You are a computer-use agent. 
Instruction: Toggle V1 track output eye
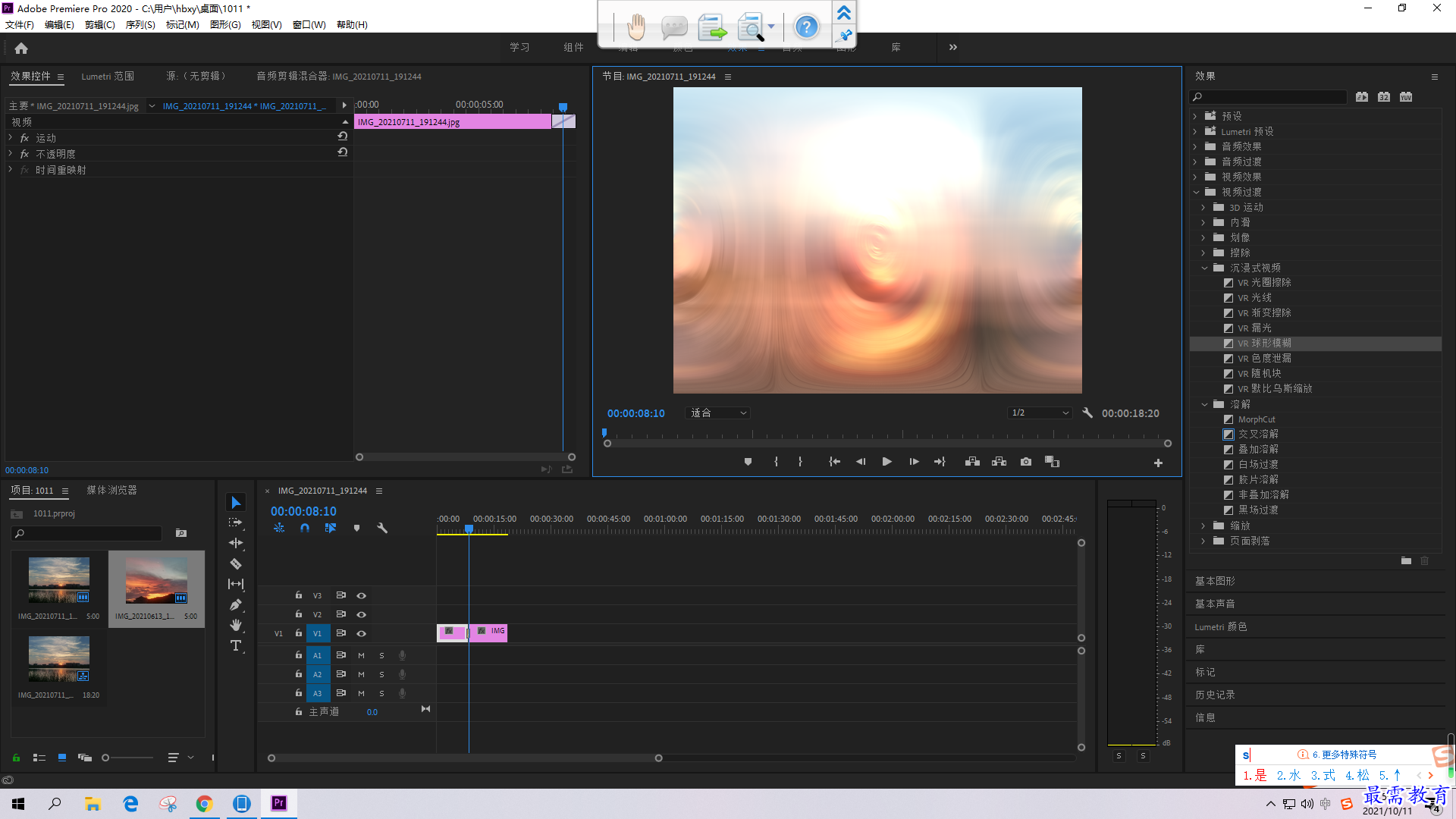[362, 633]
